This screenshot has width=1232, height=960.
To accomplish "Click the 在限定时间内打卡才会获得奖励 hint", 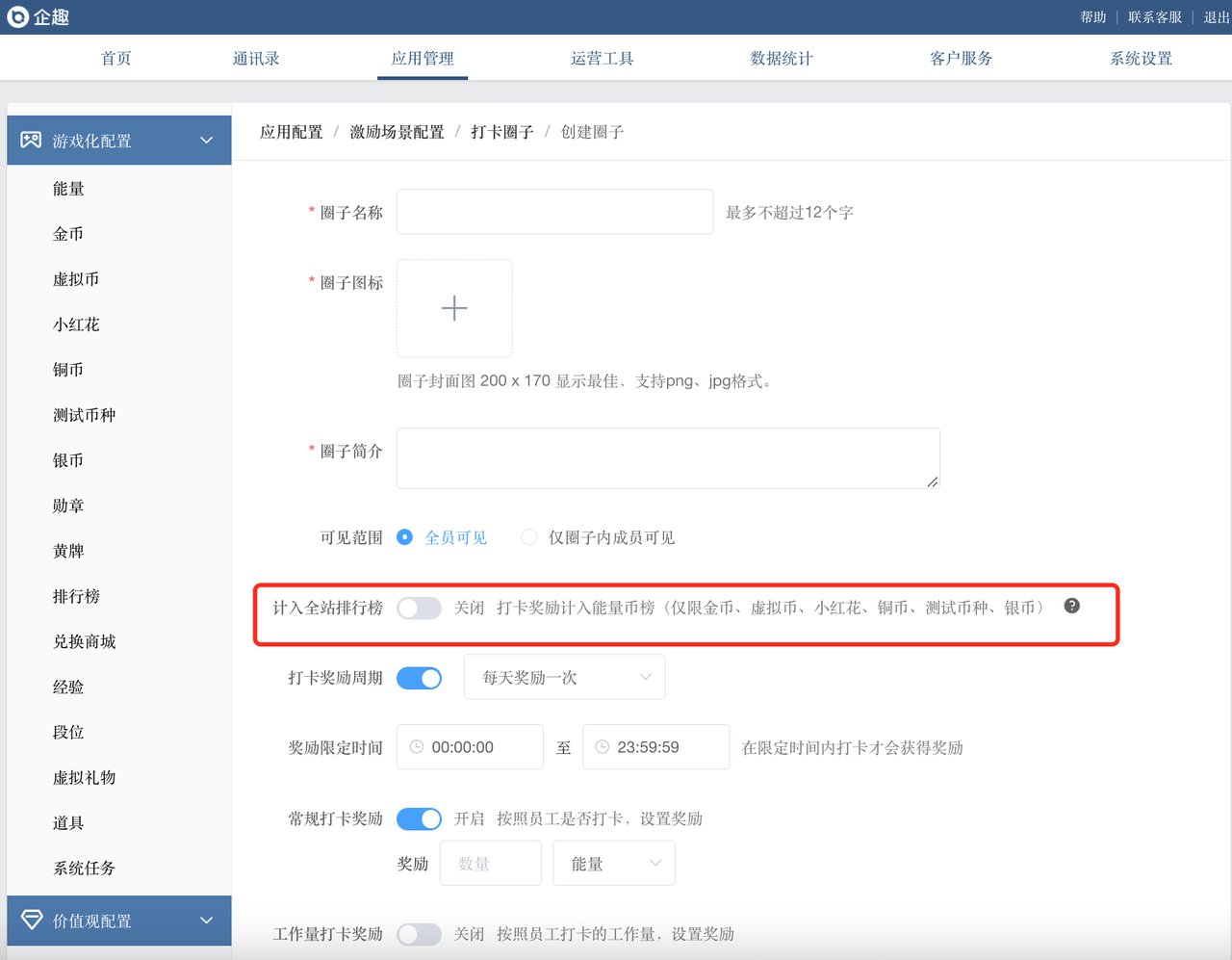I will 853,747.
